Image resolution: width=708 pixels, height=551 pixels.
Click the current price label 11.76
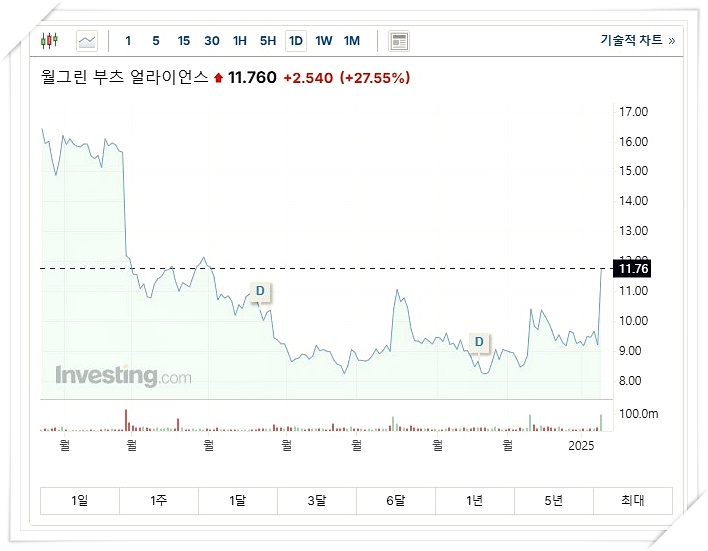[633, 269]
